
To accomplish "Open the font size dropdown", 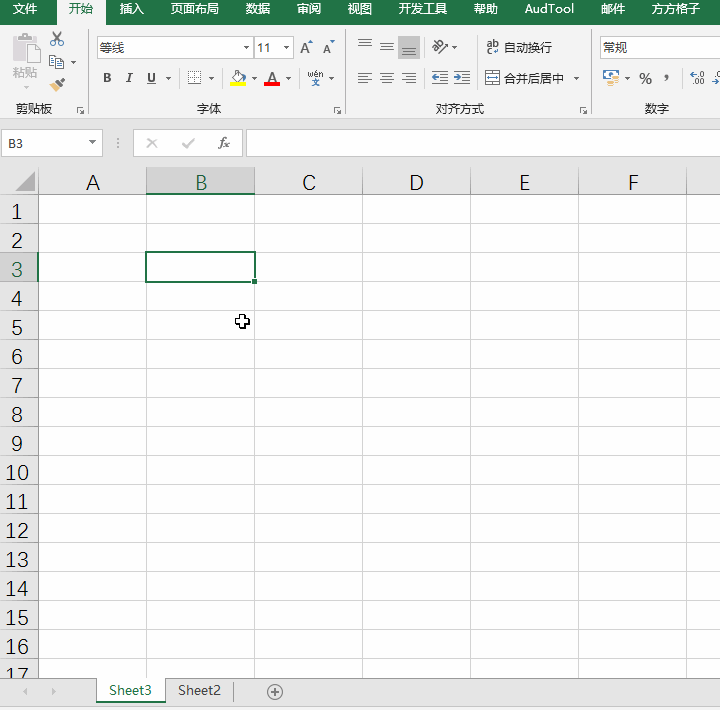I will pos(287,47).
